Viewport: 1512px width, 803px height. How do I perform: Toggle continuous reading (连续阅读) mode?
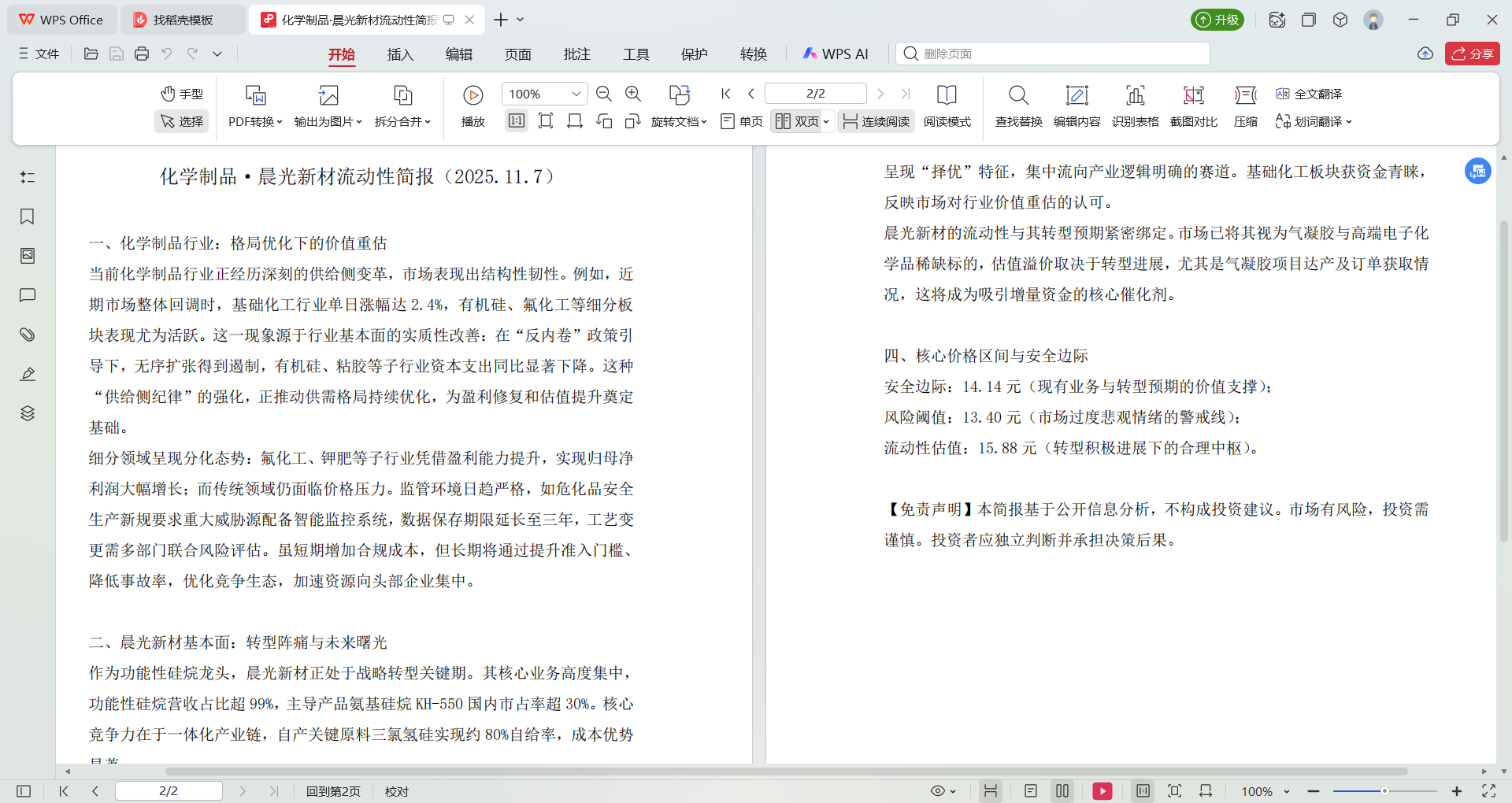pyautogui.click(x=876, y=121)
